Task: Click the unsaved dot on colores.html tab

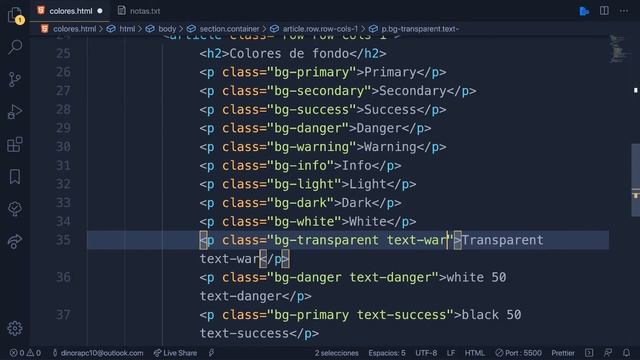Action: [x=100, y=11]
